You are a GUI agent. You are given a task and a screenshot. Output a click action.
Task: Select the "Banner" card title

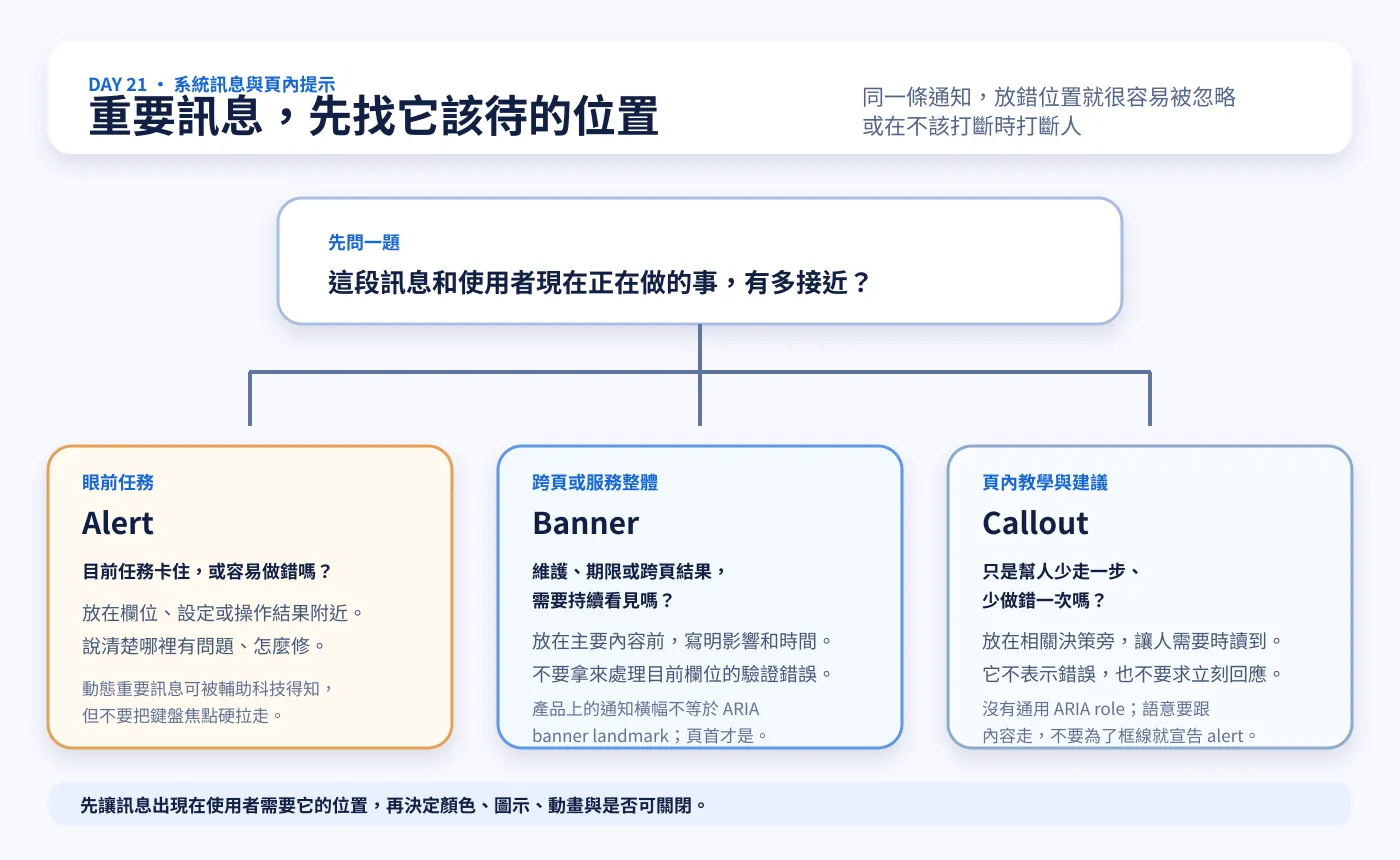point(585,523)
